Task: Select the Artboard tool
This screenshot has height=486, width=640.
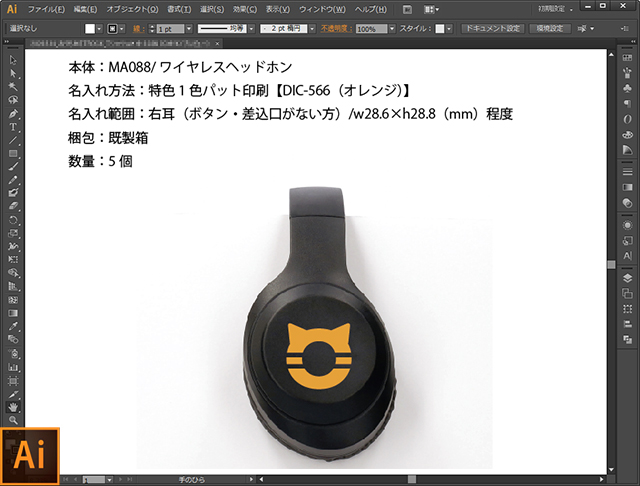Action: pyautogui.click(x=13, y=381)
